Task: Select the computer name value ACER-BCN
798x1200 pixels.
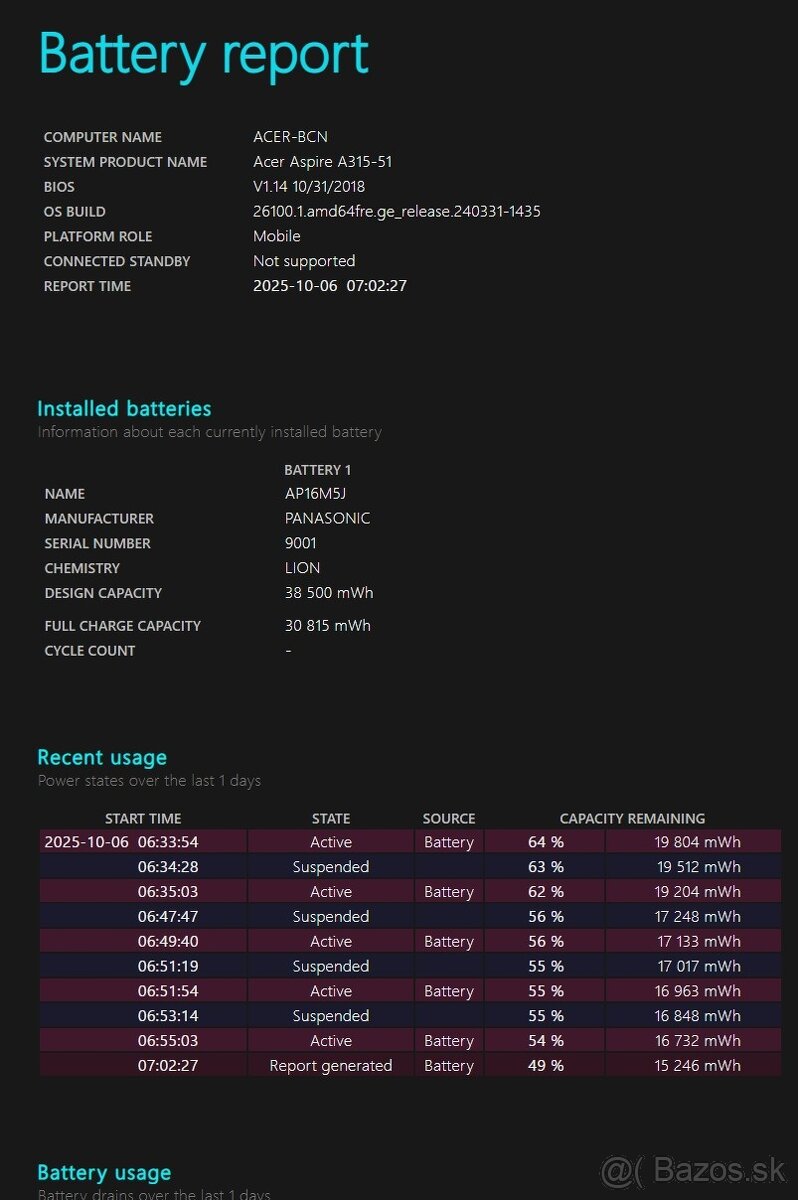Action: (x=290, y=137)
